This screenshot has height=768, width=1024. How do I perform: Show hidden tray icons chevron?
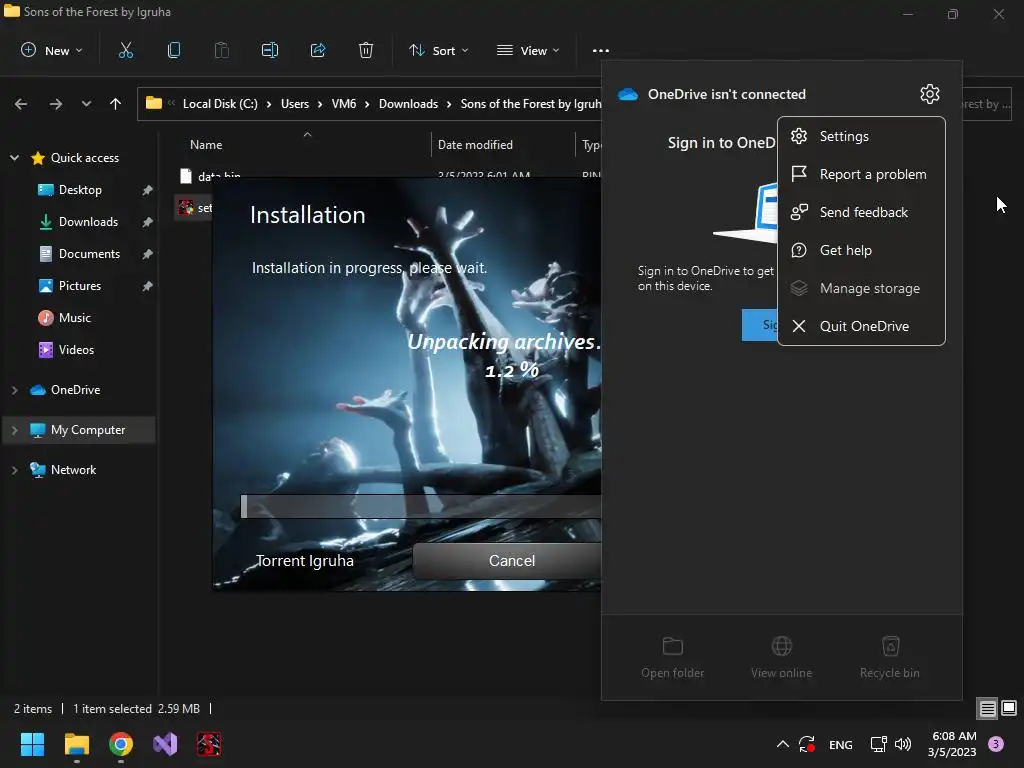(782, 744)
